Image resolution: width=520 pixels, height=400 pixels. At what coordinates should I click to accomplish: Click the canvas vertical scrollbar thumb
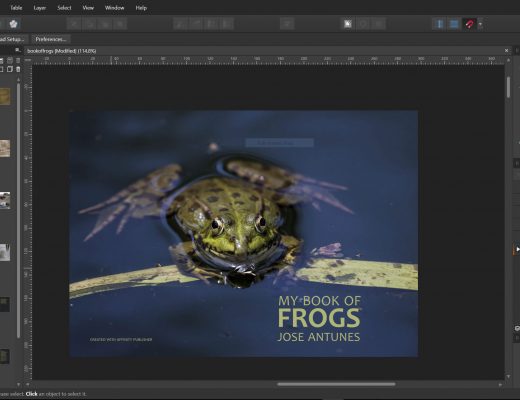(508, 87)
